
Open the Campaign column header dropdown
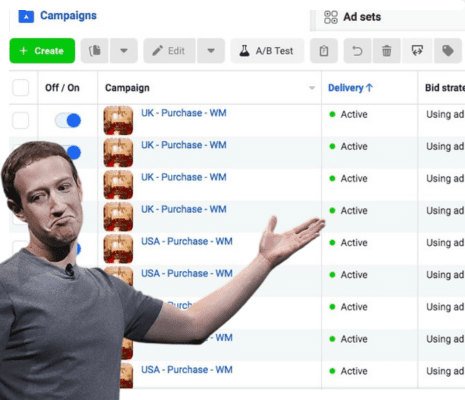[x=312, y=88]
